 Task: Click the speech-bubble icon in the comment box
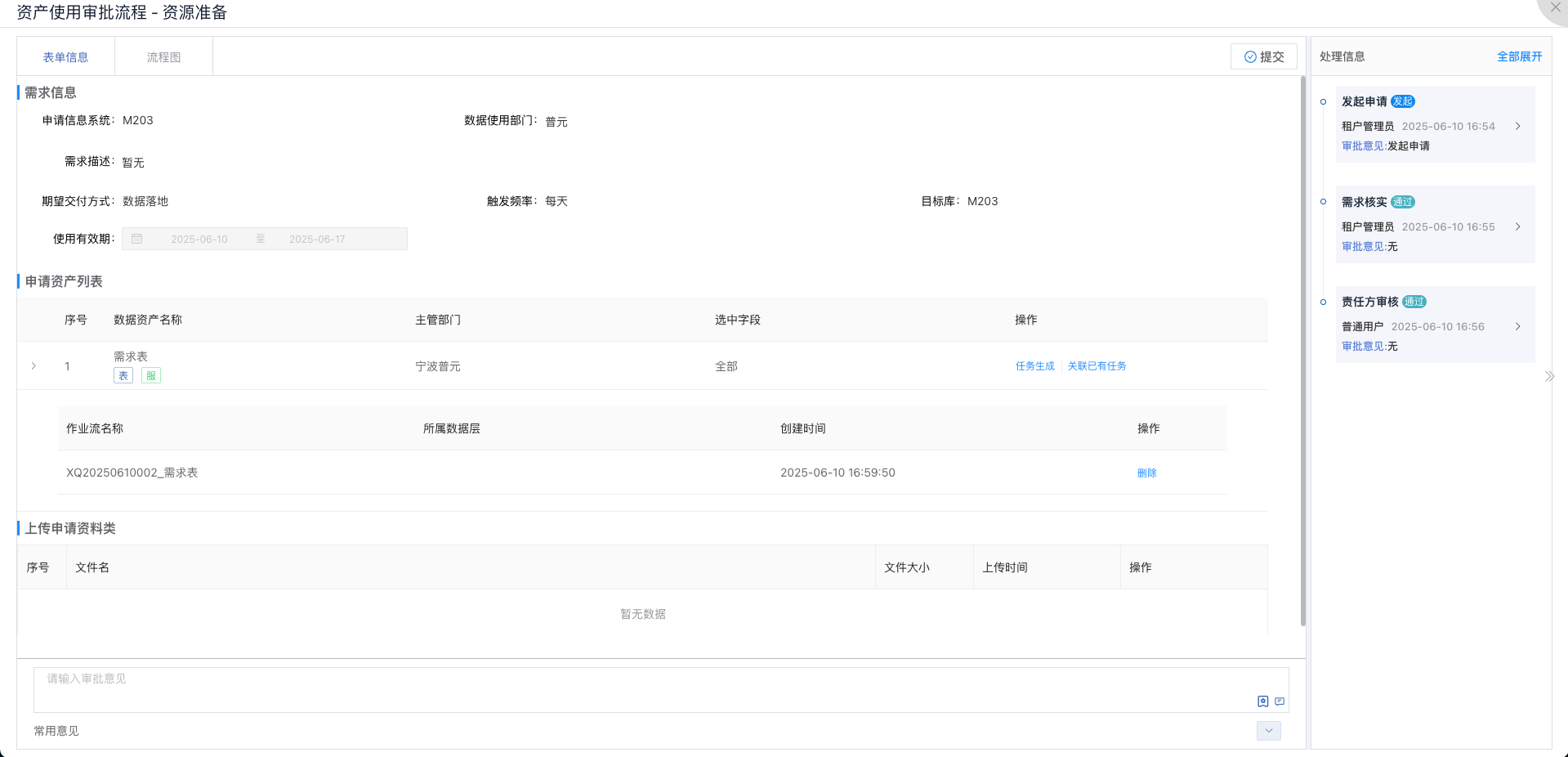(1280, 701)
